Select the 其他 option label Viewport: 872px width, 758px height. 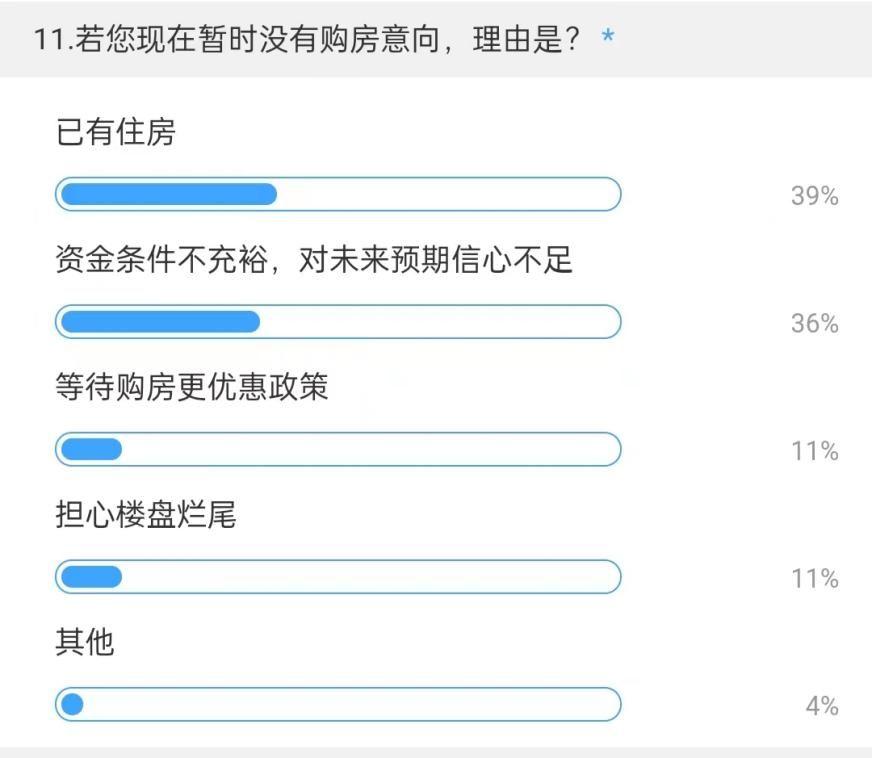85,642
